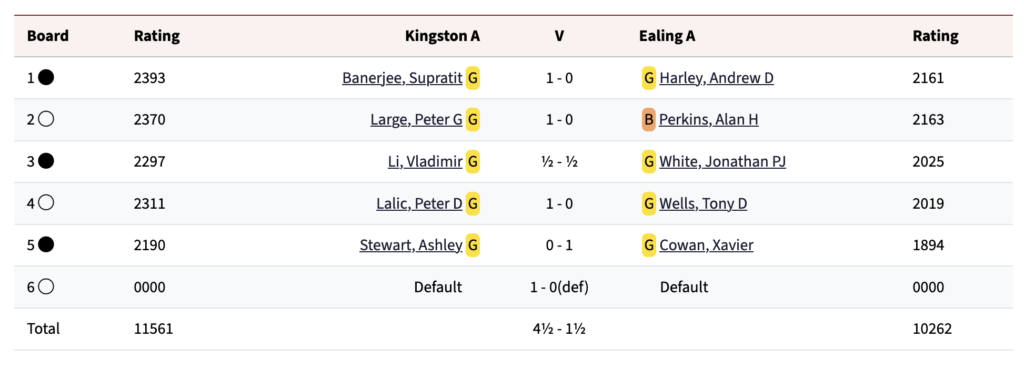Open Stewart, Ashley player link

pos(411,246)
